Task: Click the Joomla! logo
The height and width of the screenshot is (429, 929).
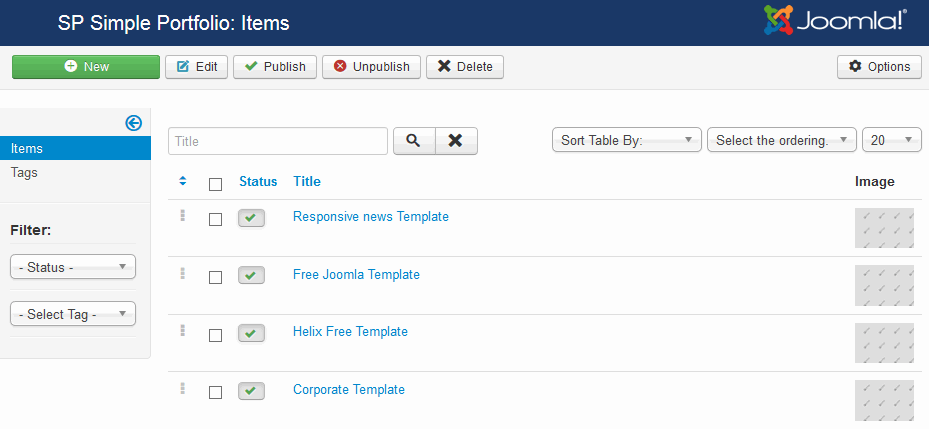Action: click(835, 21)
